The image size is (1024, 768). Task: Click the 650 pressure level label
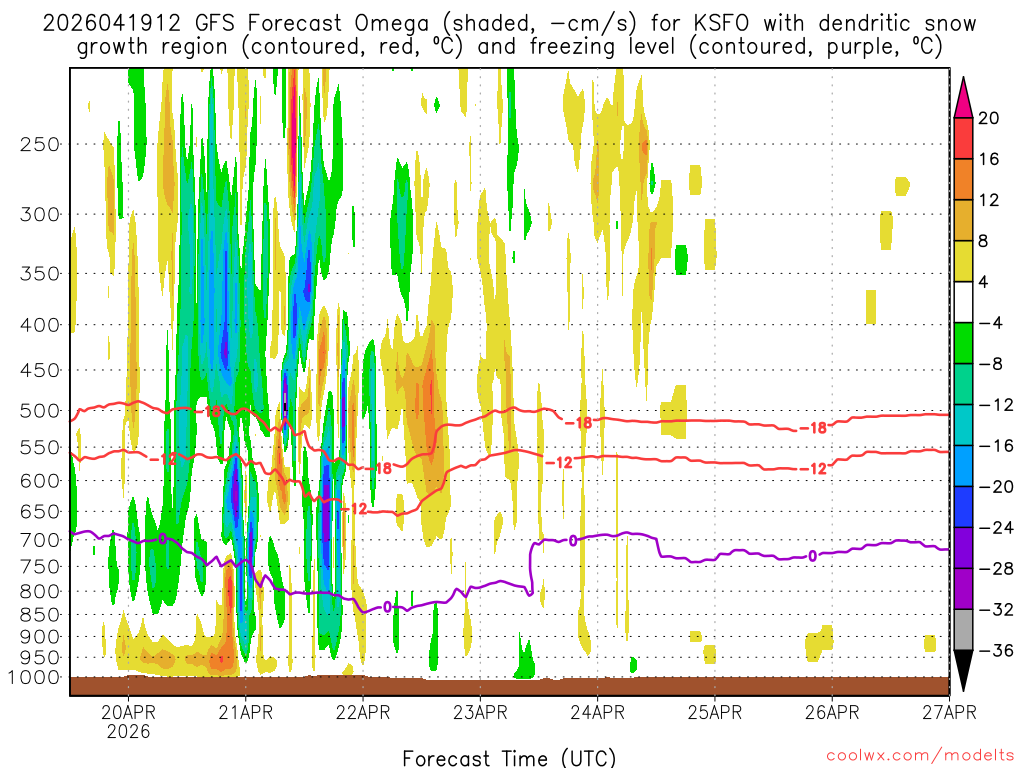pos(40,511)
